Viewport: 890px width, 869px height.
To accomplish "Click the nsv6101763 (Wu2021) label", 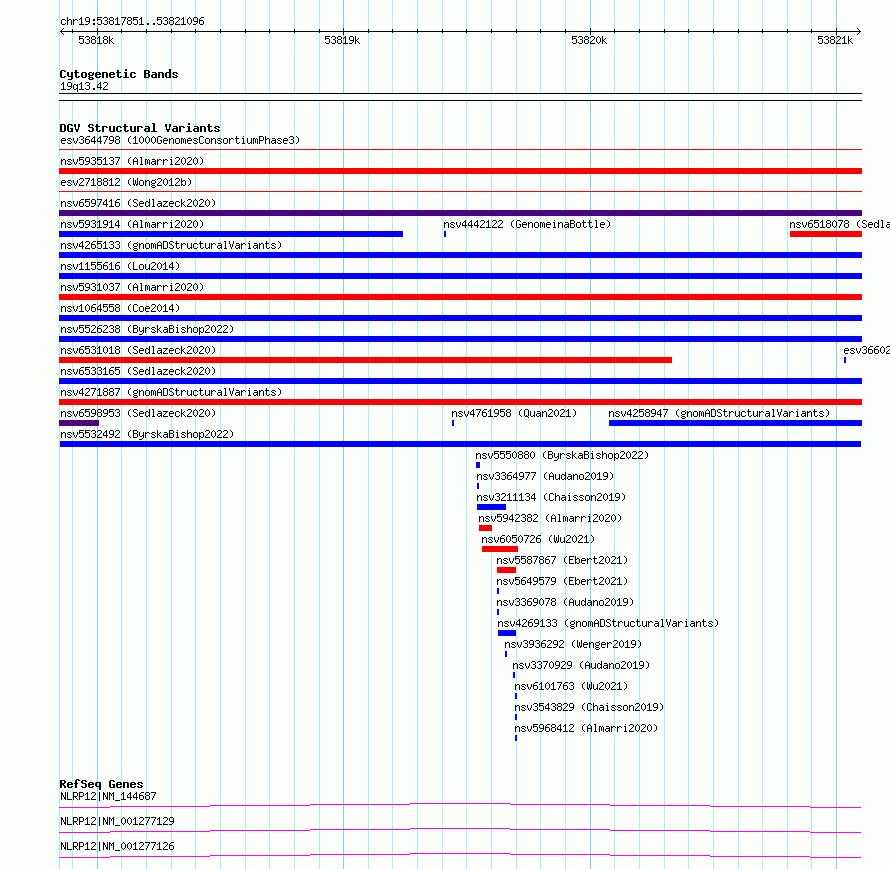I will (572, 686).
